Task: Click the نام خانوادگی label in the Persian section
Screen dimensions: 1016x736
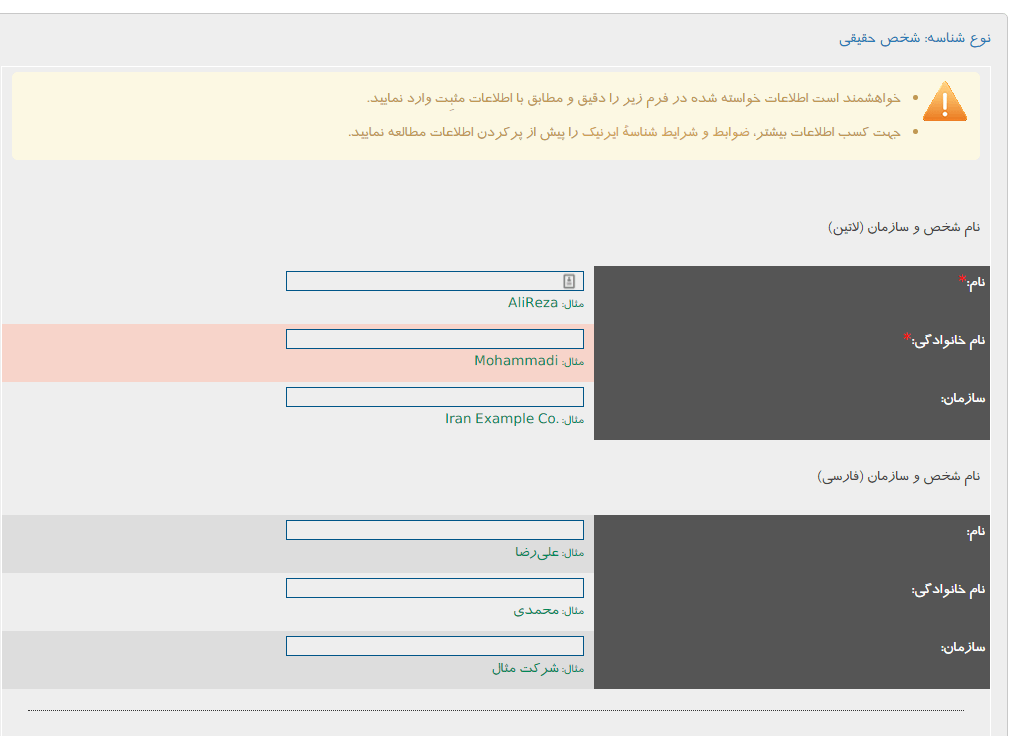Action: 948,589
